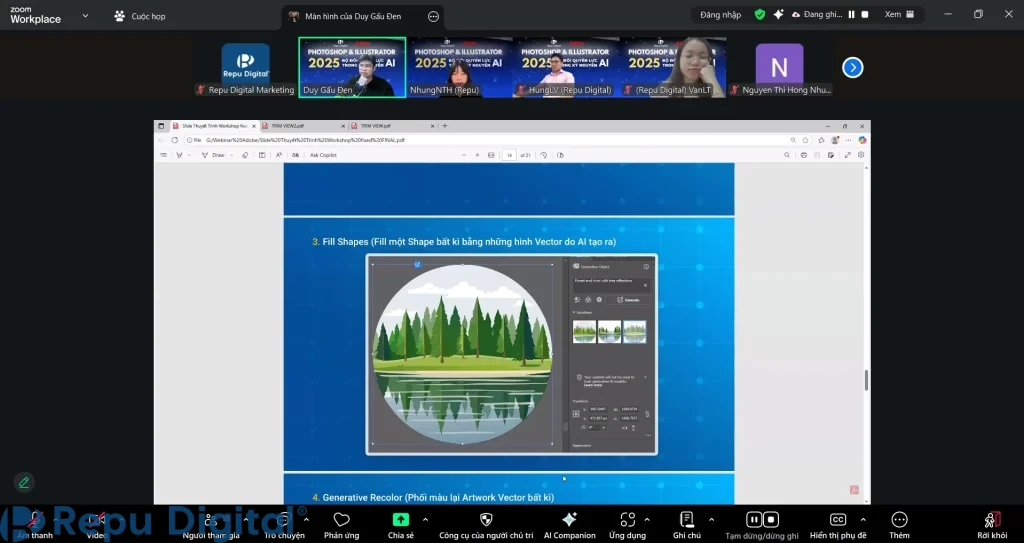The width and height of the screenshot is (1024, 543).
Task: Click the green annotation pencil icon
Action: tap(24, 482)
